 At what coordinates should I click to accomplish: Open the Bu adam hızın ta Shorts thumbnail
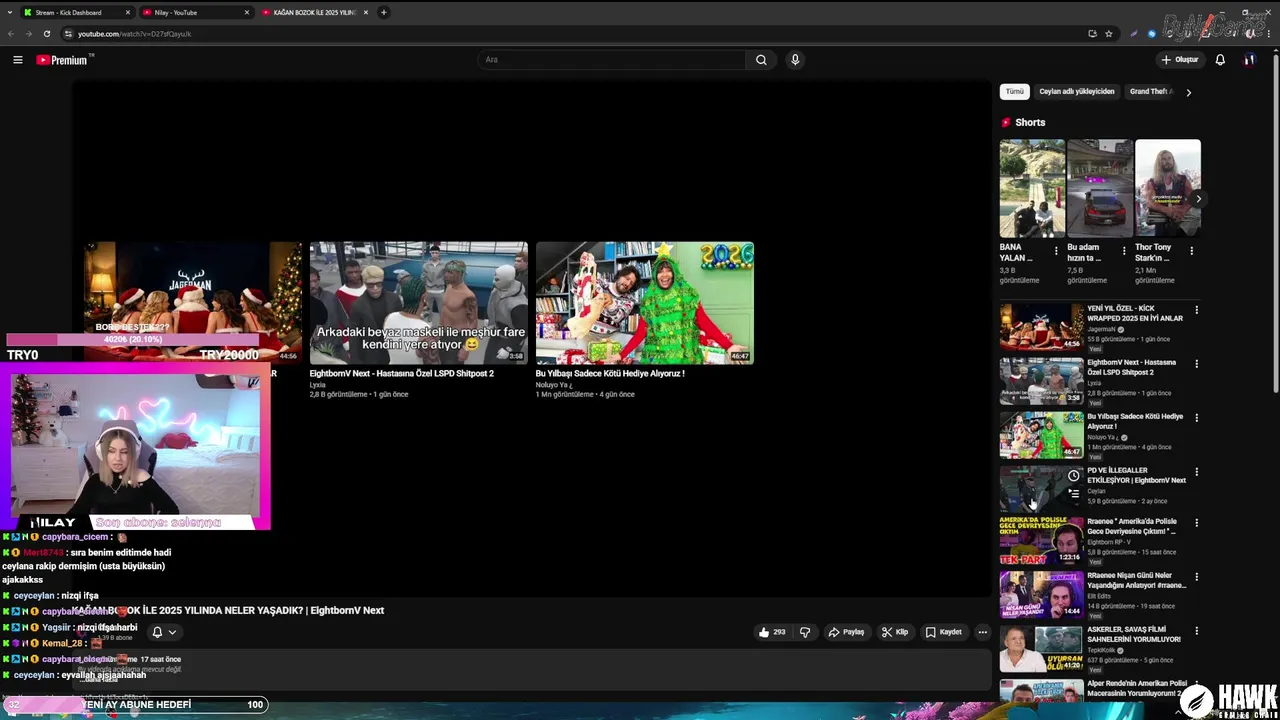tap(1100, 188)
